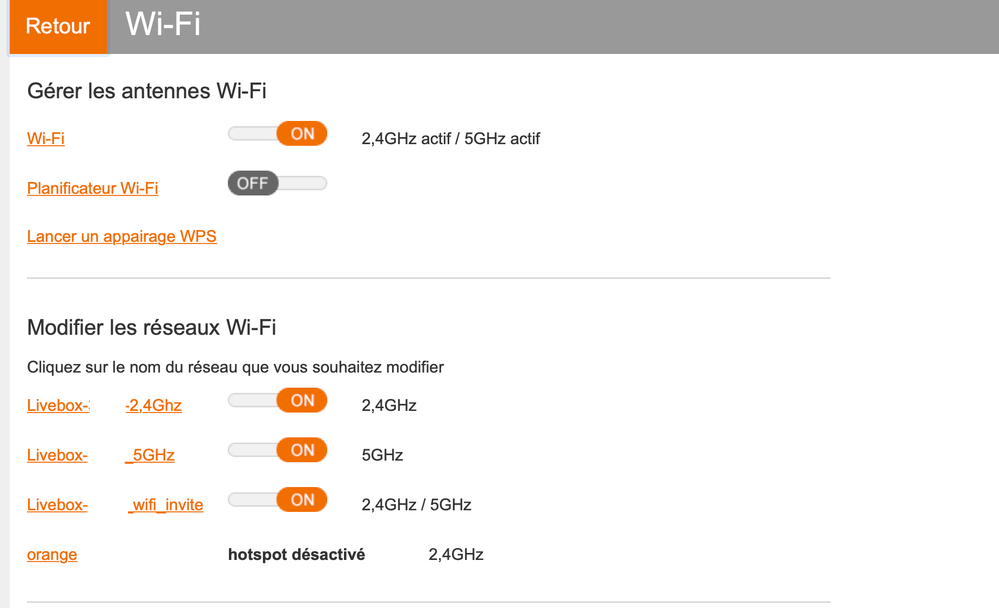Image resolution: width=999 pixels, height=608 pixels.
Task: Start WPS pairing for the Livebox
Action: [x=121, y=236]
